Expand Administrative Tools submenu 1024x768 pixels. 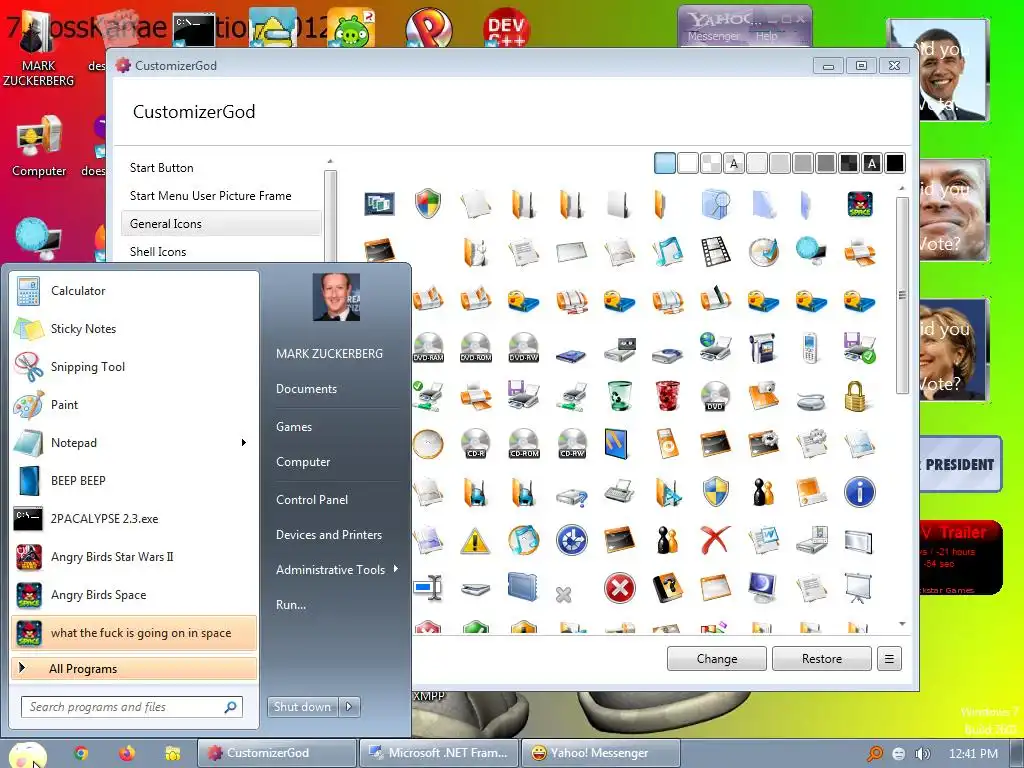coord(336,569)
